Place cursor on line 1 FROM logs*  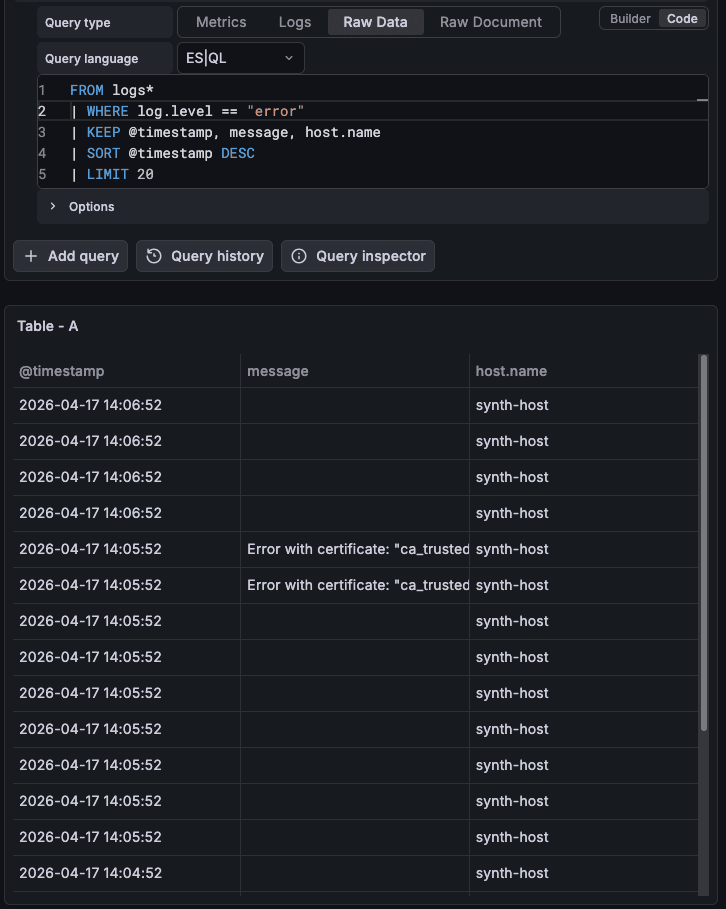[x=111, y=90]
